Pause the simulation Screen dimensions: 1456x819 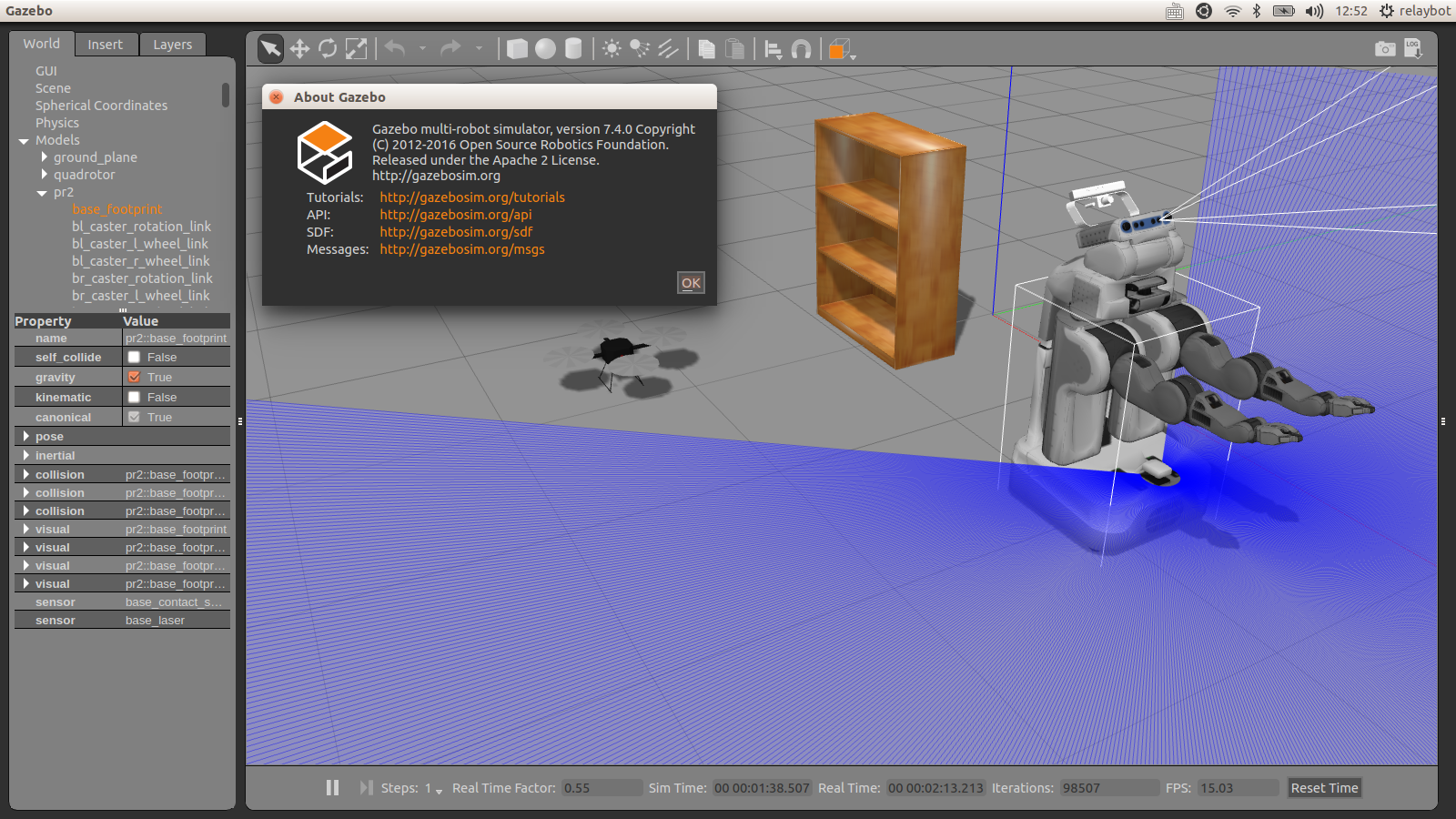pos(332,787)
